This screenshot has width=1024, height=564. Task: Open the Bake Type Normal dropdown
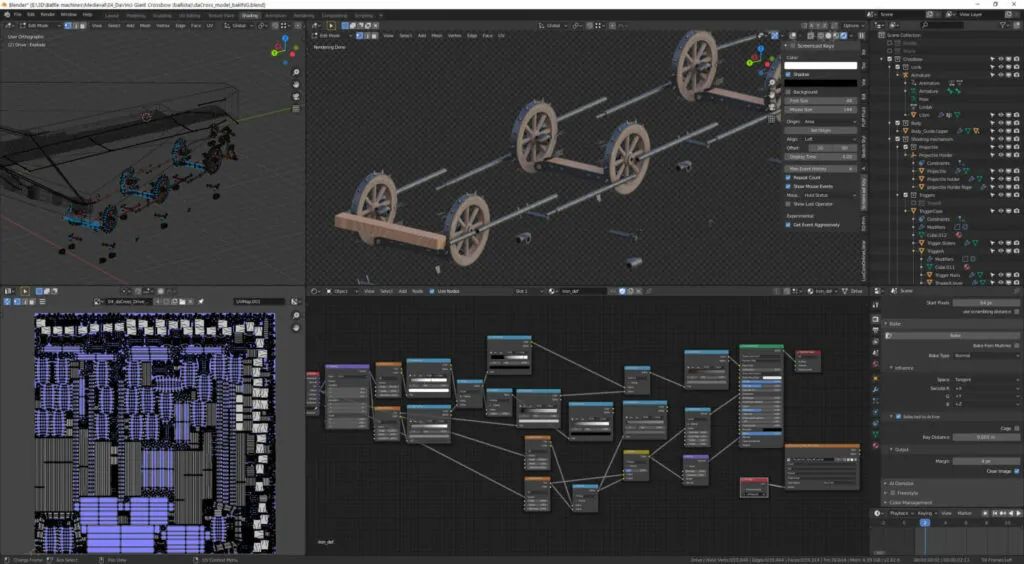point(986,356)
